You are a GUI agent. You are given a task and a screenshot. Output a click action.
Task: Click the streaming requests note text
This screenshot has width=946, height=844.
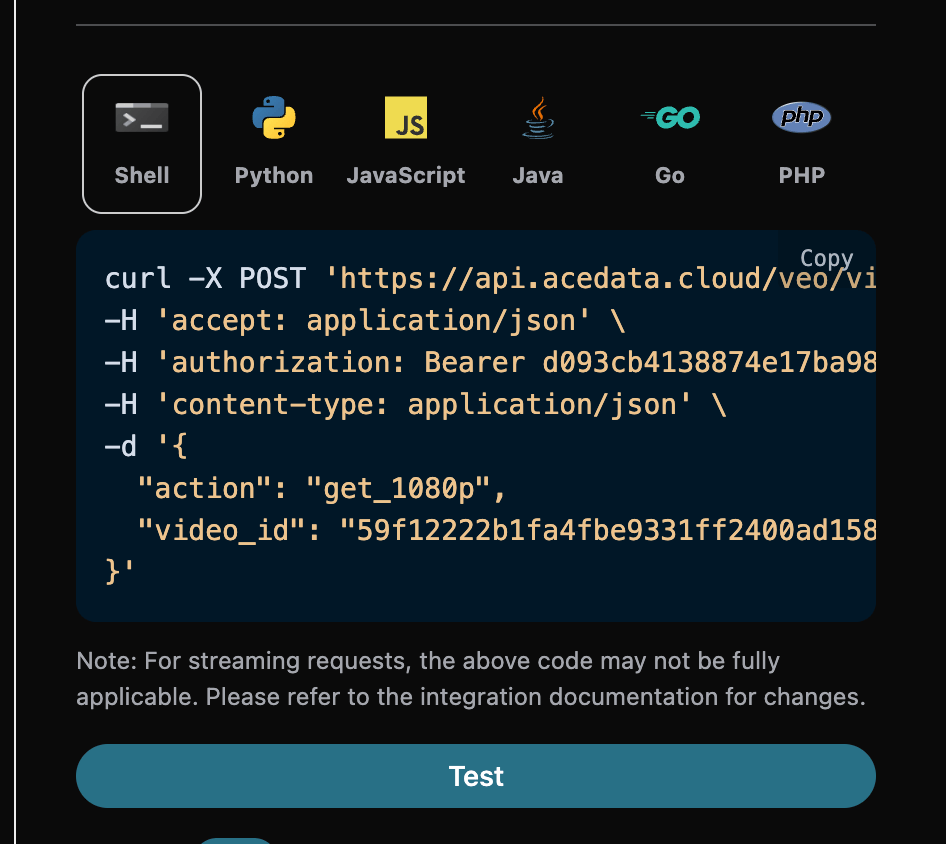(x=471, y=679)
